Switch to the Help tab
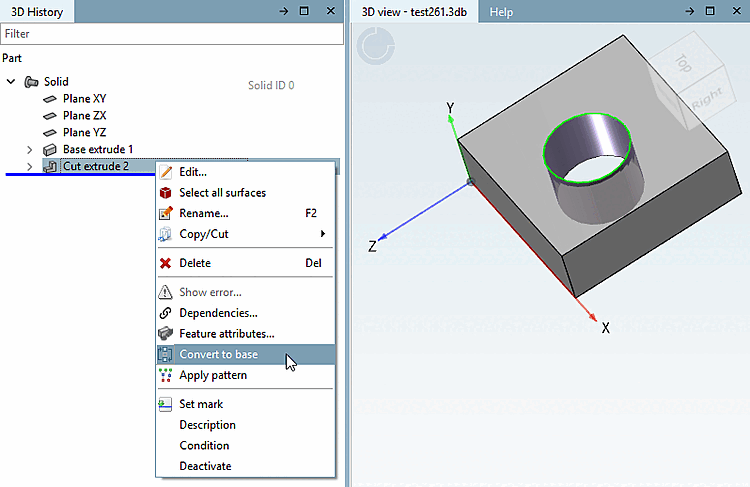 (501, 12)
